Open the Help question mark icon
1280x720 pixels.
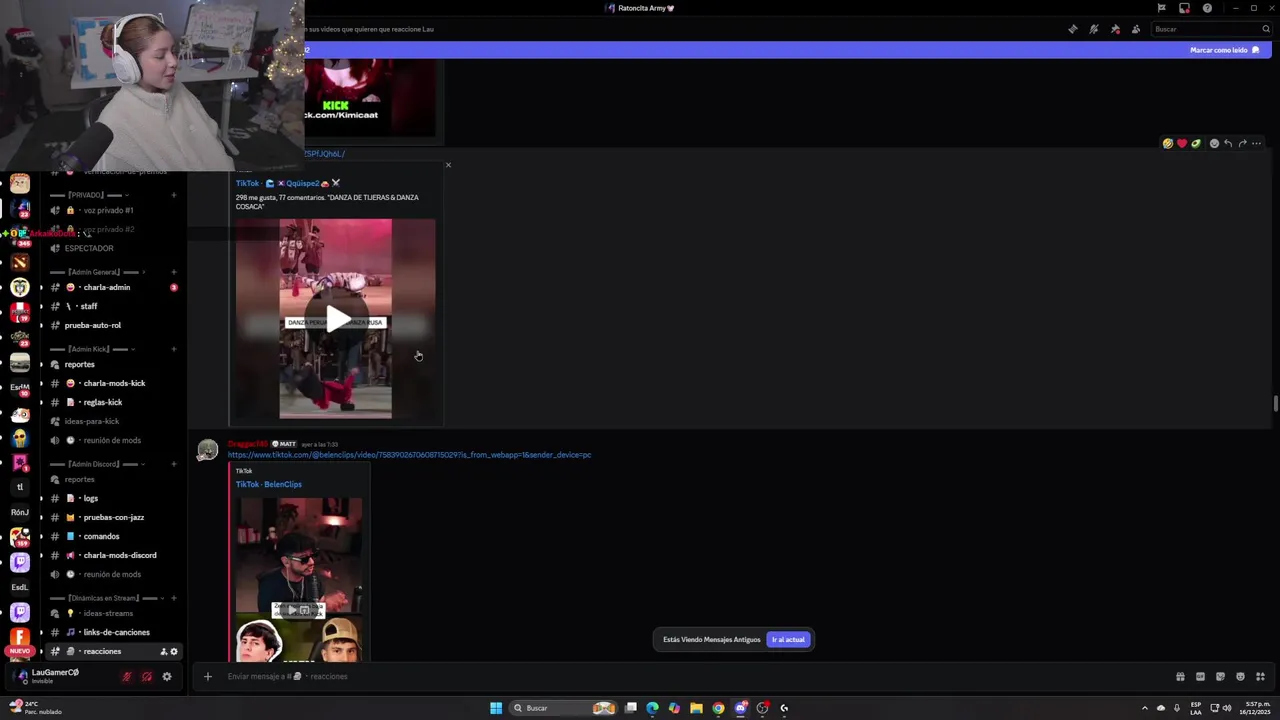(x=1207, y=8)
